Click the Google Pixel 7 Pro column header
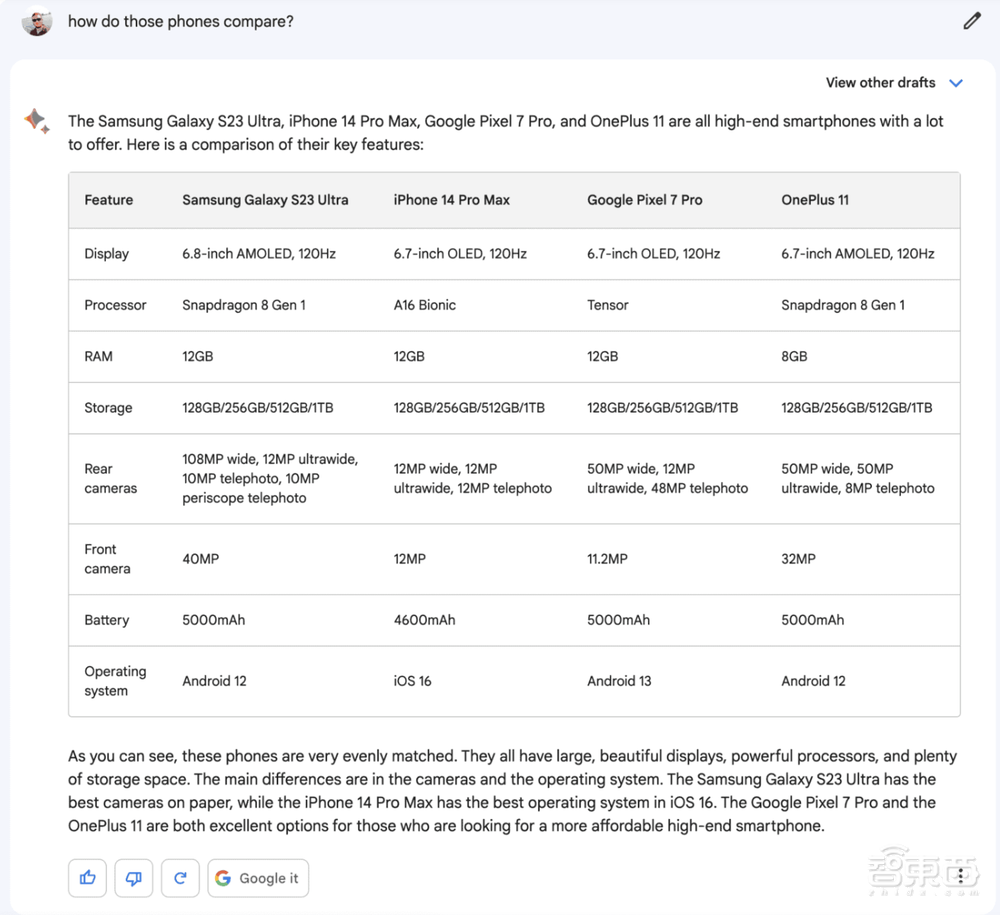 pyautogui.click(x=644, y=200)
